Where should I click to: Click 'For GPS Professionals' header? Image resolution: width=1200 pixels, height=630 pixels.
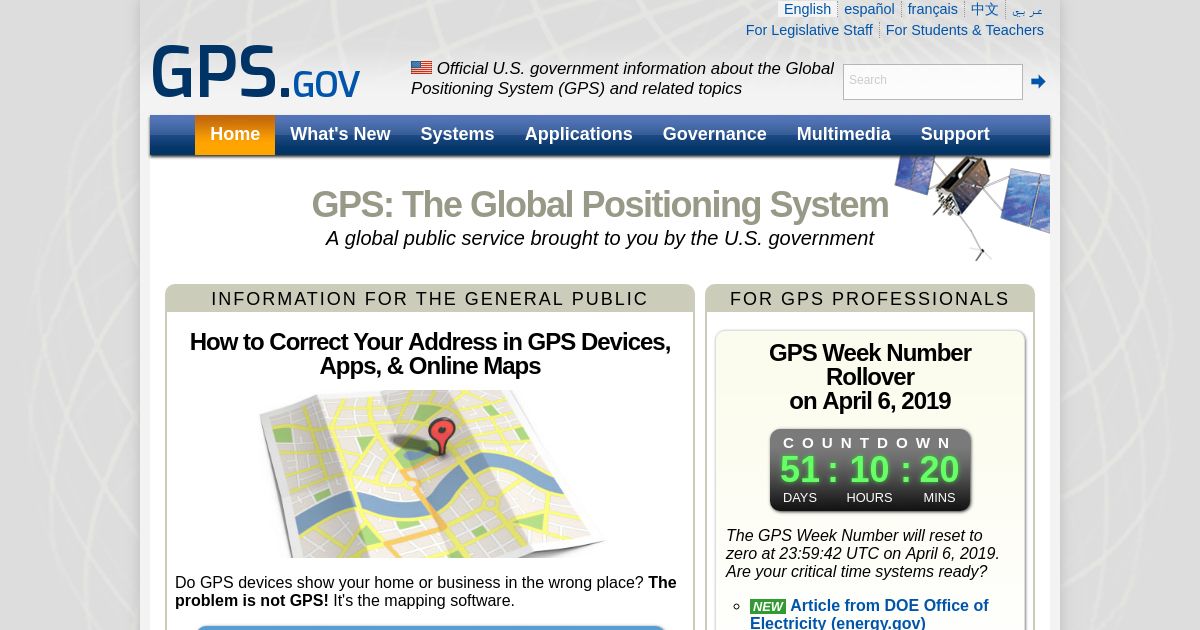pos(870,299)
